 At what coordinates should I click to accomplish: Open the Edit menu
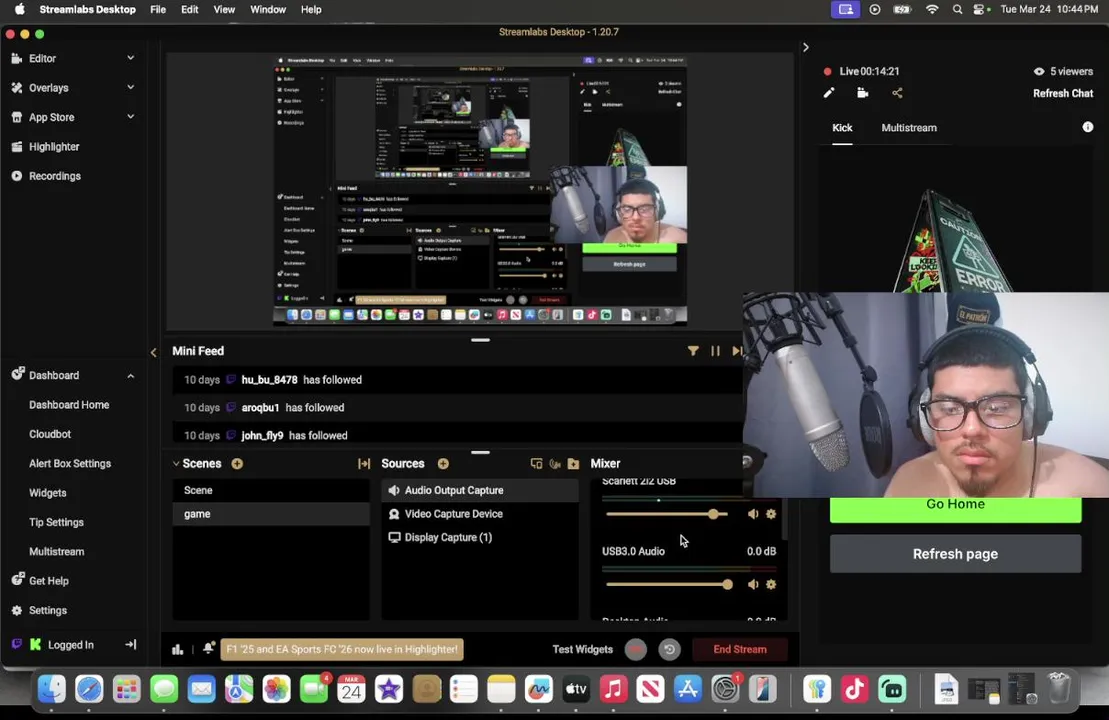click(190, 9)
